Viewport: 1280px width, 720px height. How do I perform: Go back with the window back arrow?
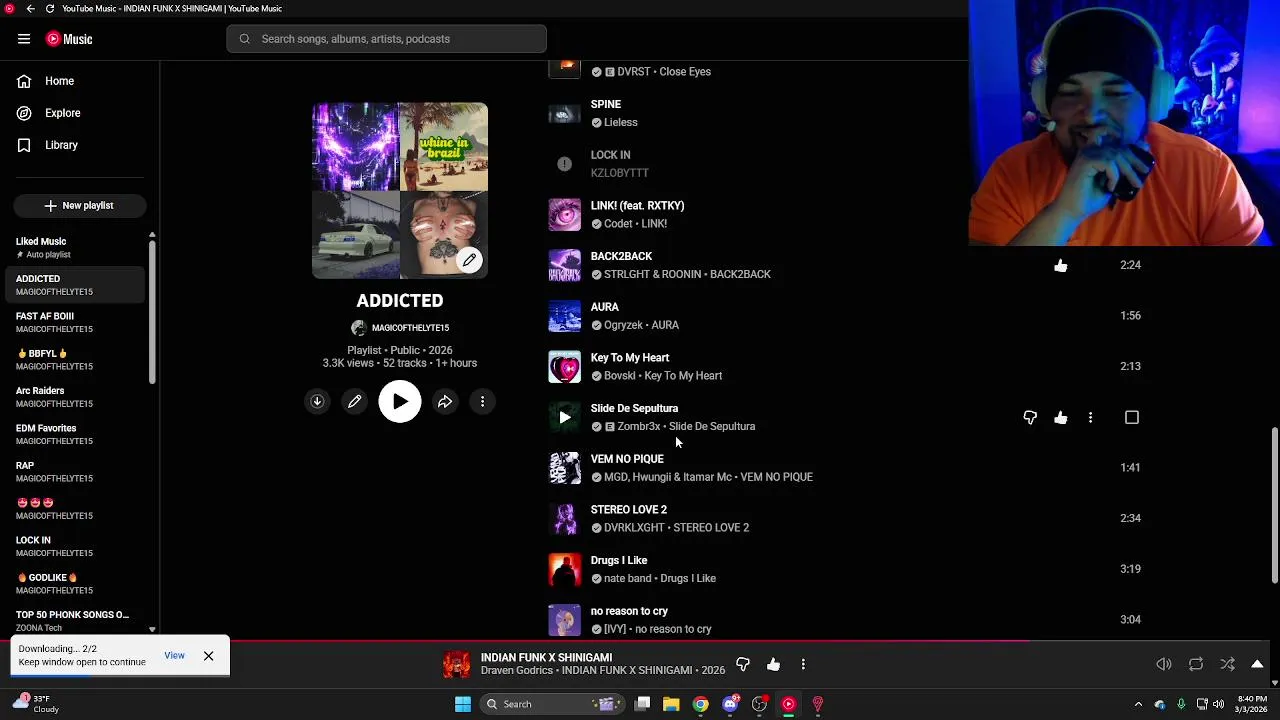click(x=30, y=8)
